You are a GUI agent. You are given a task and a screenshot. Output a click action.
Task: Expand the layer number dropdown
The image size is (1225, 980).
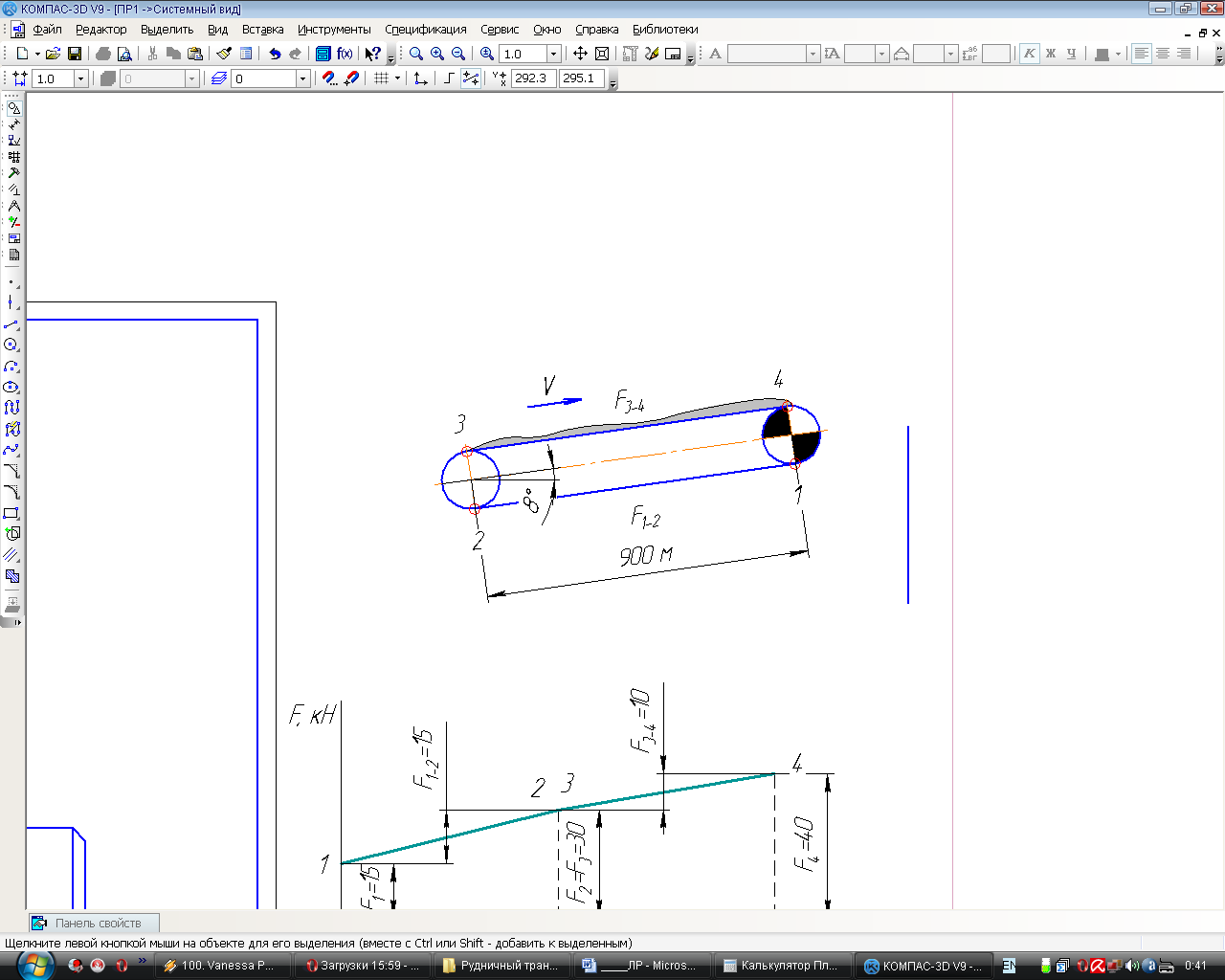302,78
